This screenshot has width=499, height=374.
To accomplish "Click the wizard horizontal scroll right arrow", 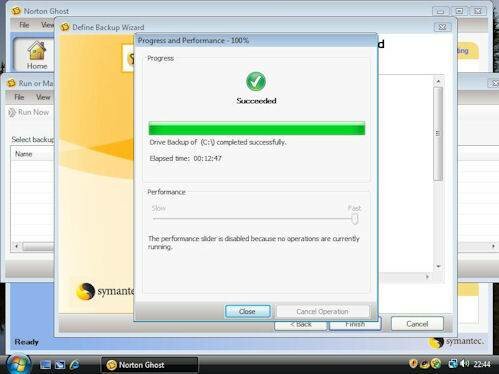I will click(427, 277).
